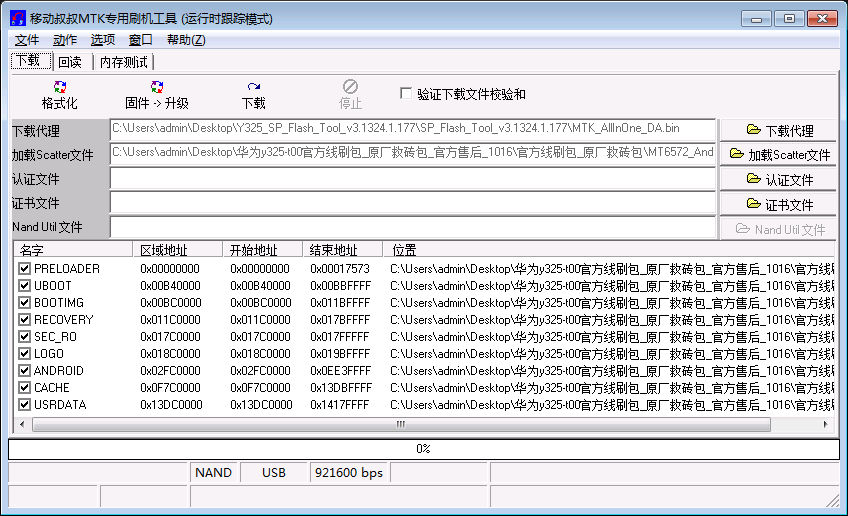Click the Certificate file (证书文件) button
The width and height of the screenshot is (848, 516).
[x=779, y=204]
